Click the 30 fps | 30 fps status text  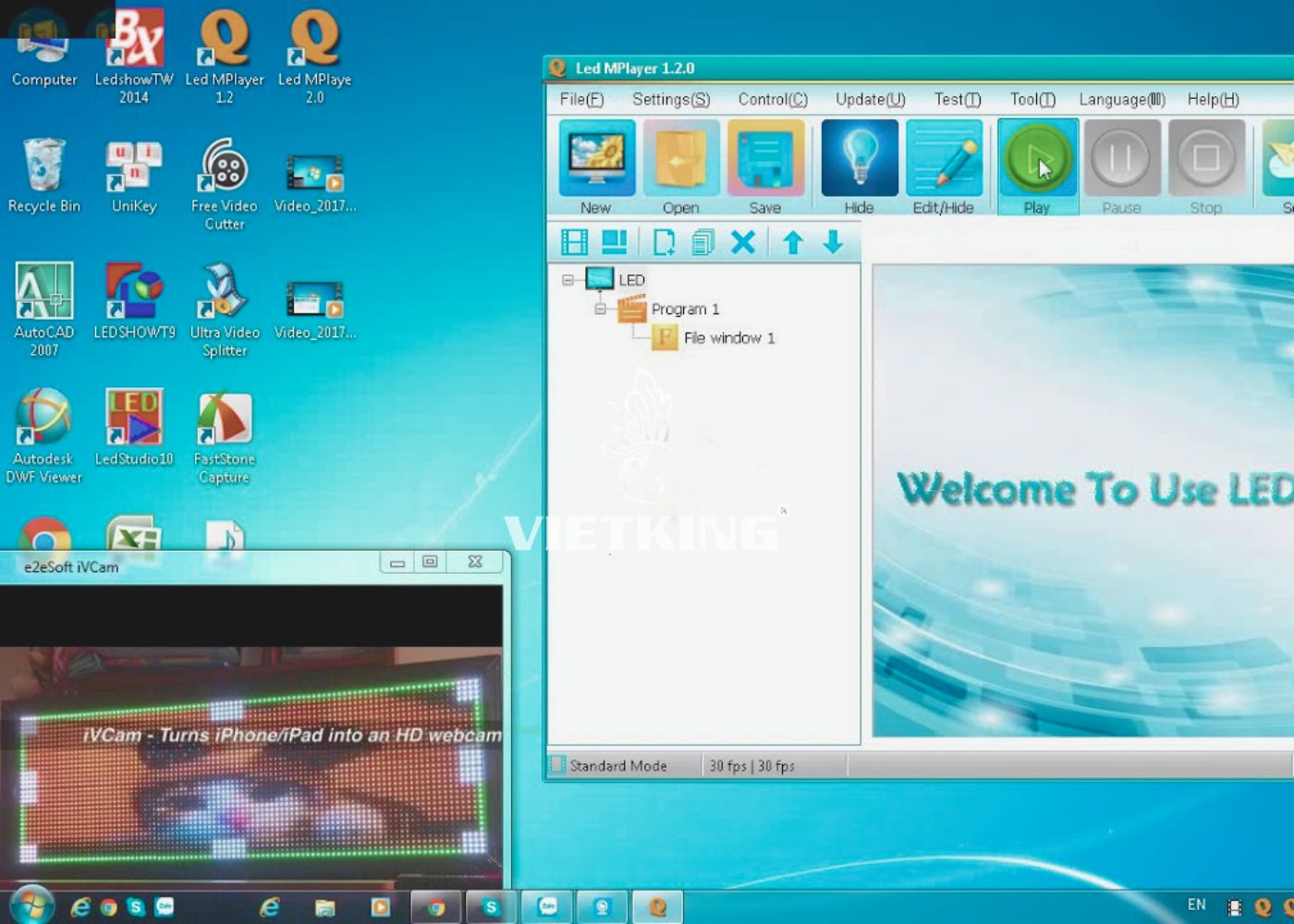click(x=751, y=766)
